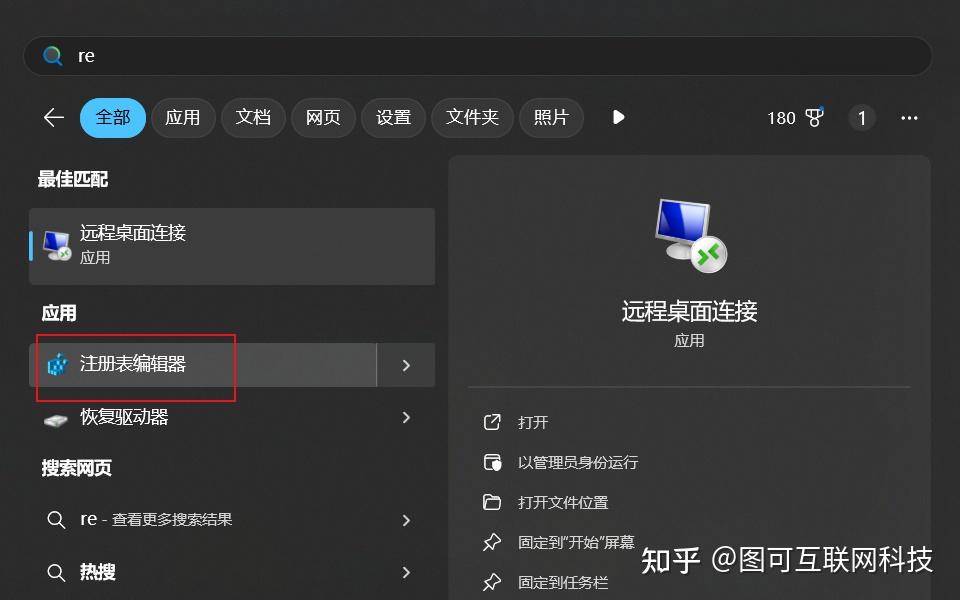Choose 固定到任务栏 action
This screenshot has height=600, width=960.
point(563,582)
